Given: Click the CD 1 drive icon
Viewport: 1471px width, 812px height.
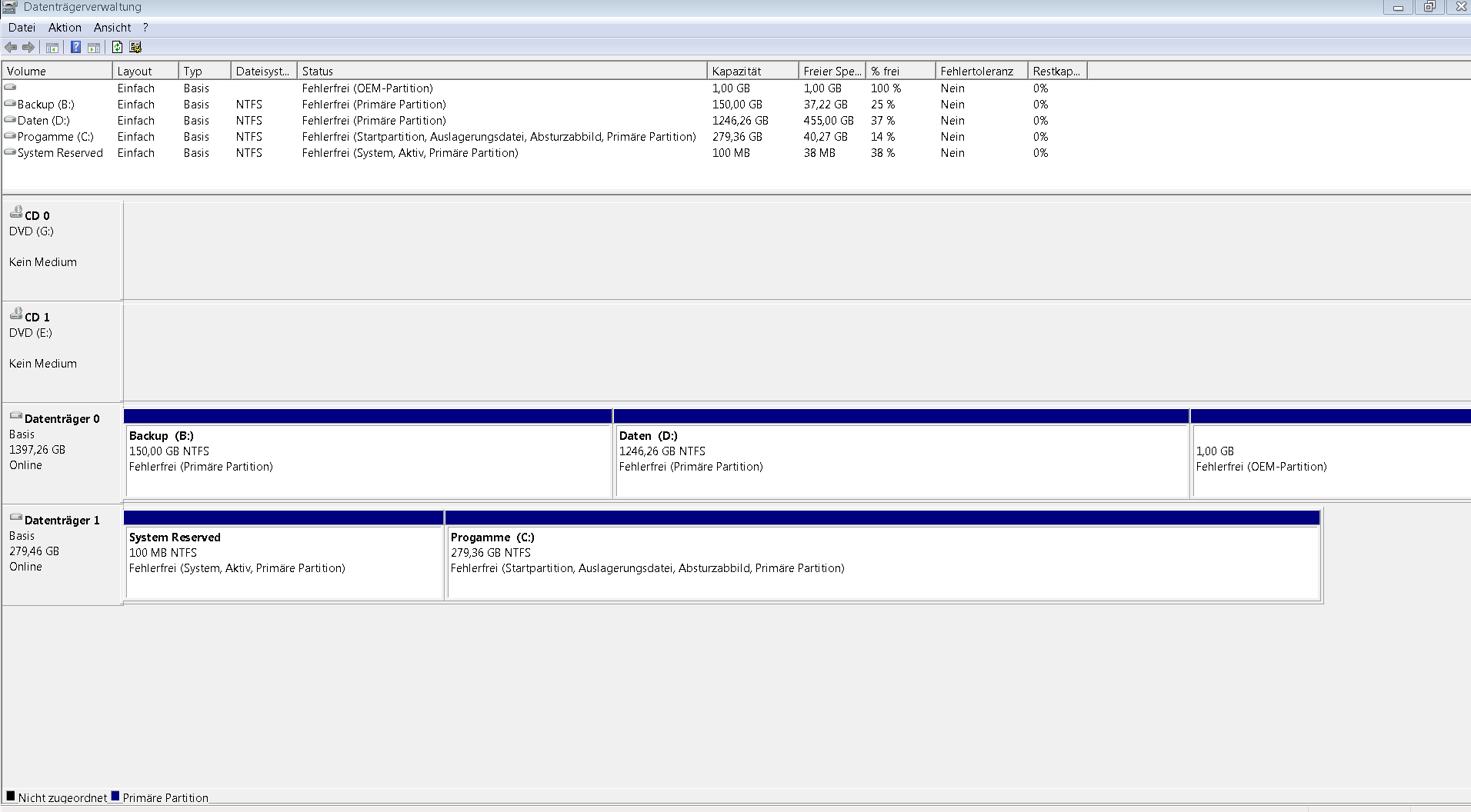Looking at the screenshot, I should pos(16,314).
